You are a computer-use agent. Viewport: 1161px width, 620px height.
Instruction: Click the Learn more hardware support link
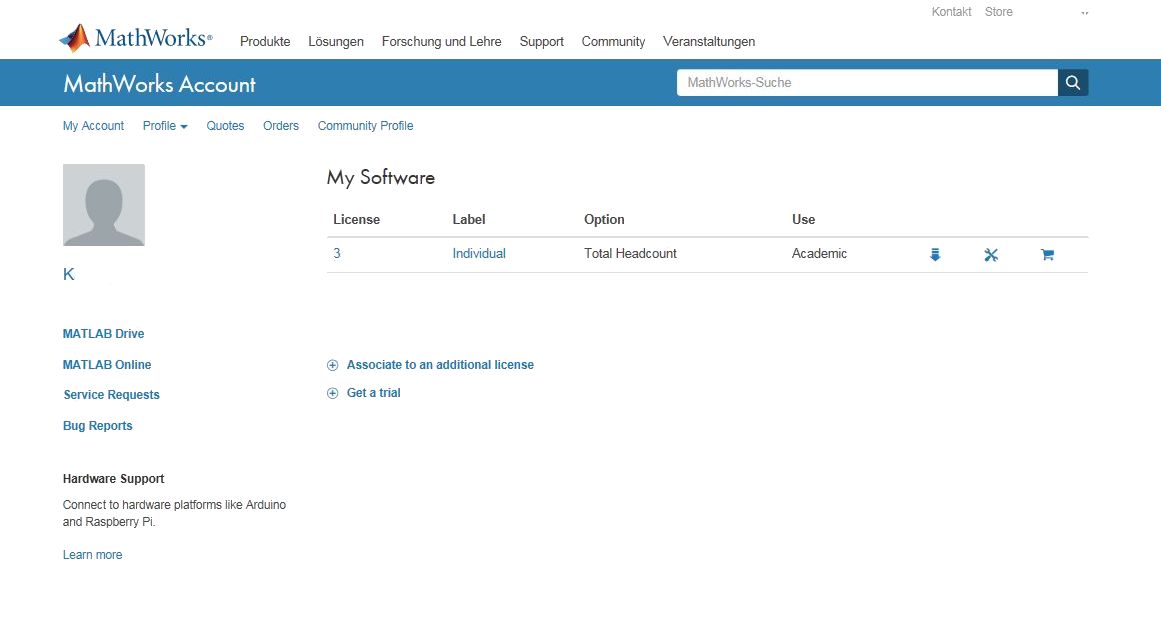(92, 555)
